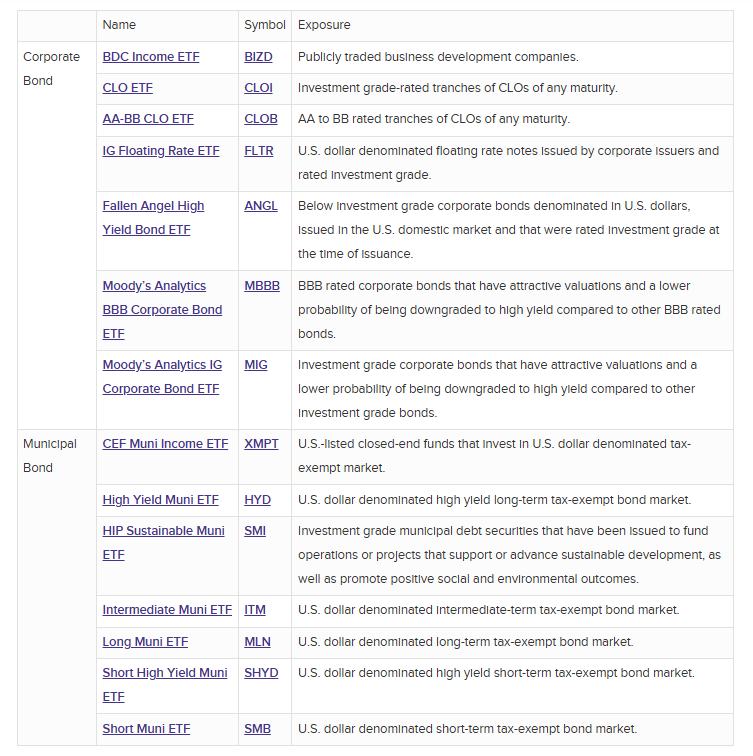Screen dimensions: 753x756
Task: Open the CEF Muni Income ETF link
Action: point(165,444)
